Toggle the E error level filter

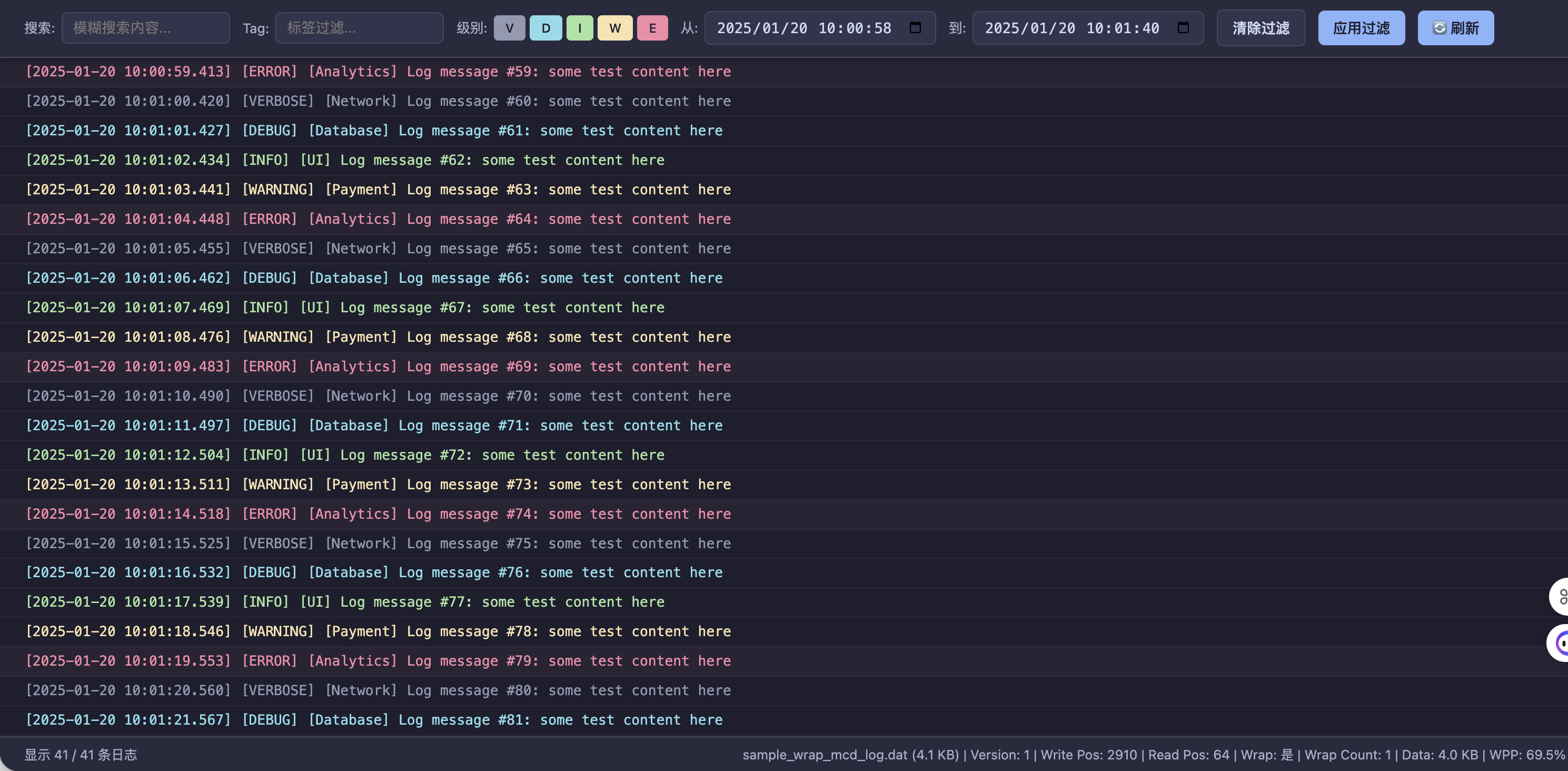[x=652, y=28]
